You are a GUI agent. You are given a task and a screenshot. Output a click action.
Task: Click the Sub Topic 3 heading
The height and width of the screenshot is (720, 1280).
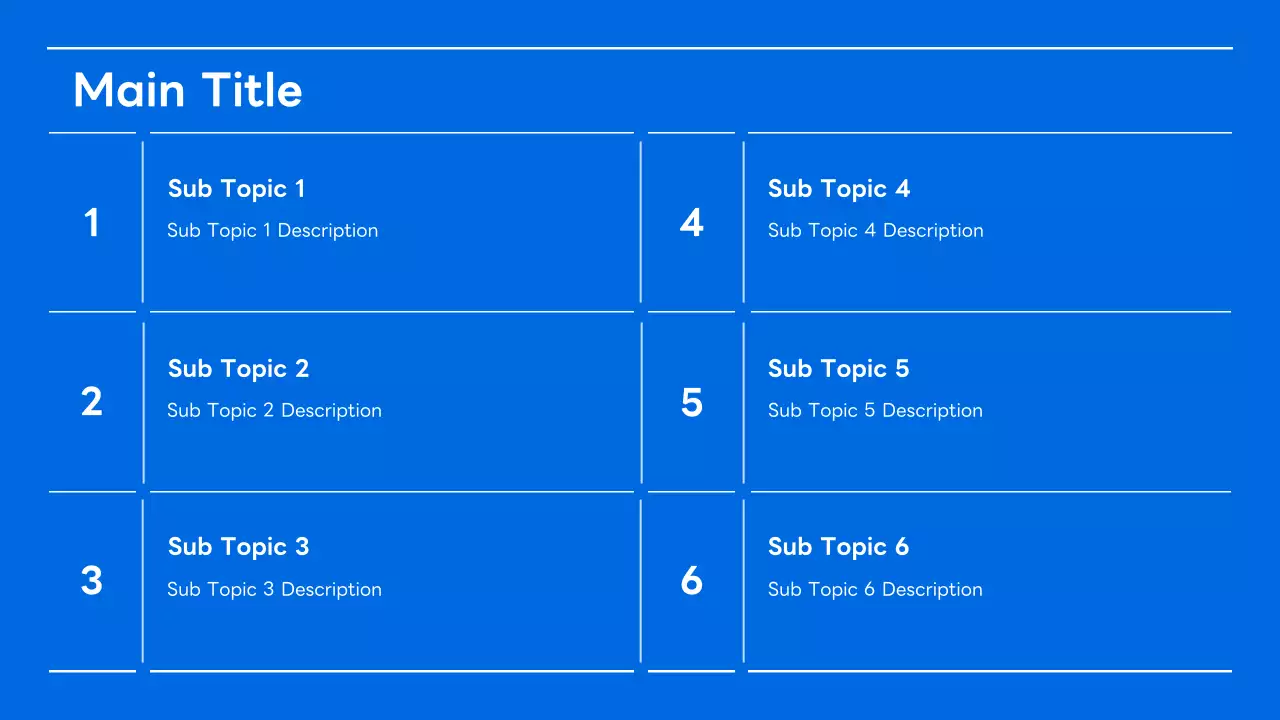click(239, 547)
